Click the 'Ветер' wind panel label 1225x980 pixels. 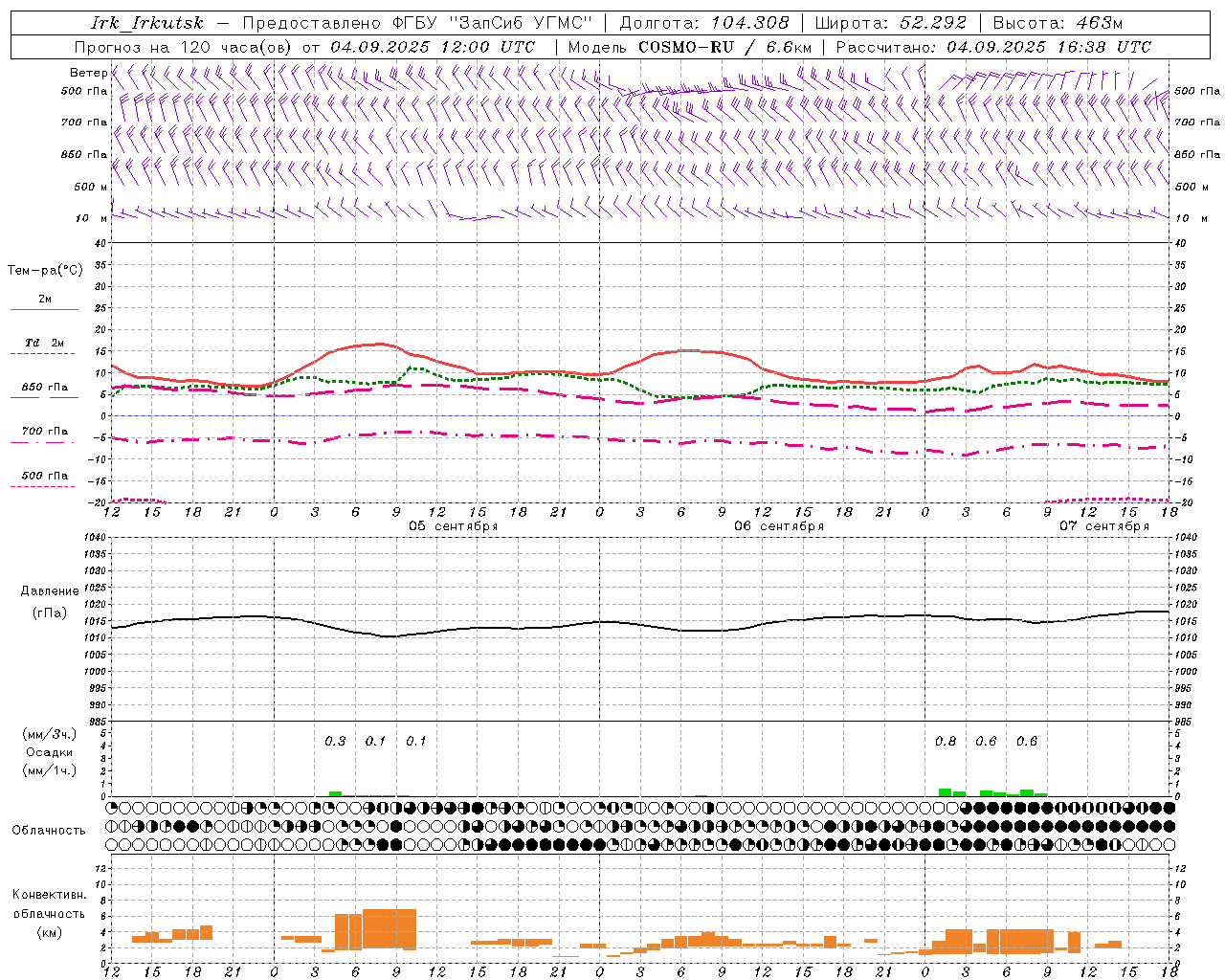coord(88,73)
